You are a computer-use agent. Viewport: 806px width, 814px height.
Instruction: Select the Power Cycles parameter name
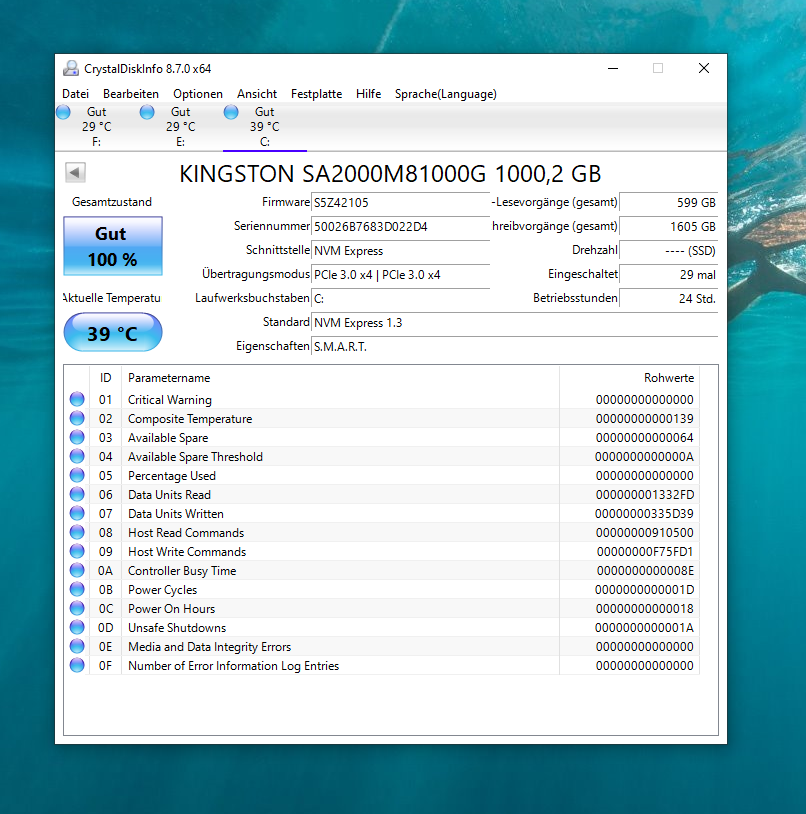[x=162, y=590]
